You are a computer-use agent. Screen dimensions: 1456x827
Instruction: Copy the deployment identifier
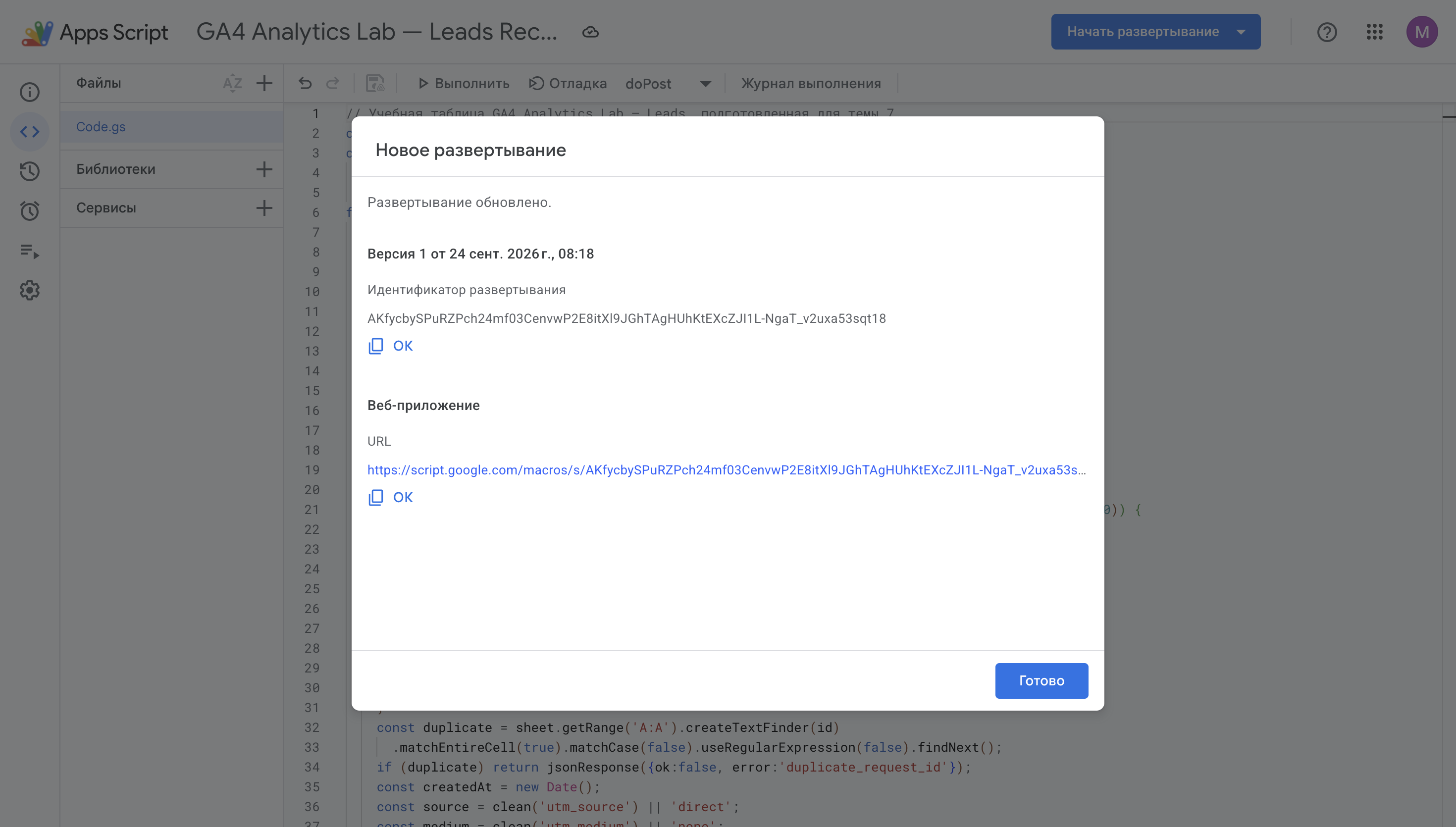tap(391, 345)
